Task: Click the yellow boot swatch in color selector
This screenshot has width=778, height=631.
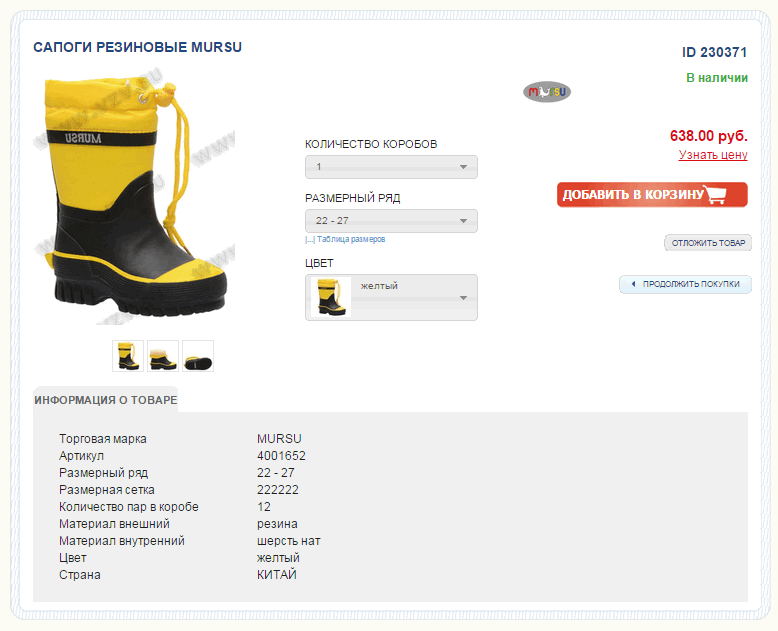Action: click(331, 297)
